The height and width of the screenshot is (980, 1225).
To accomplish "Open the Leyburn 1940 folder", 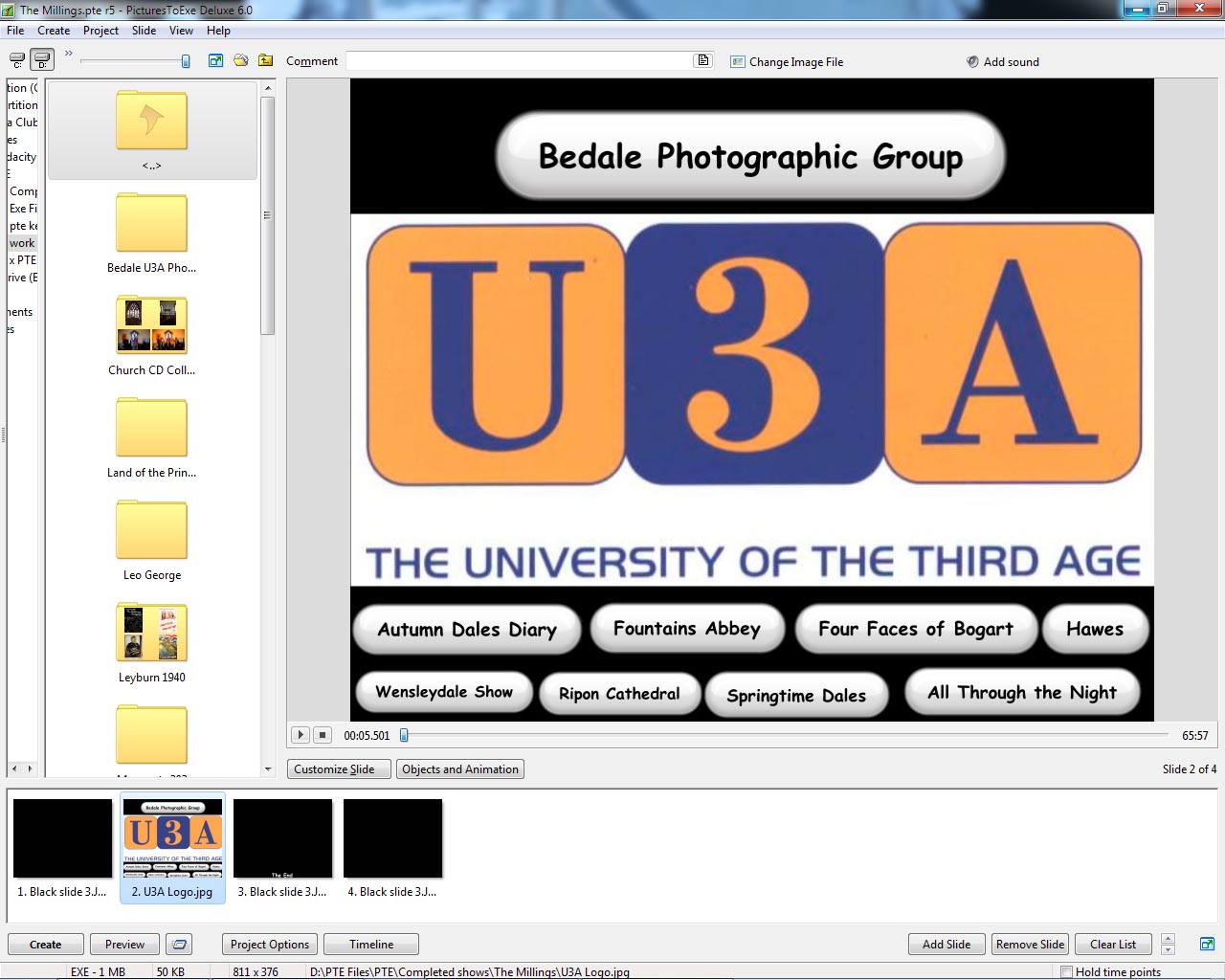I will (152, 642).
